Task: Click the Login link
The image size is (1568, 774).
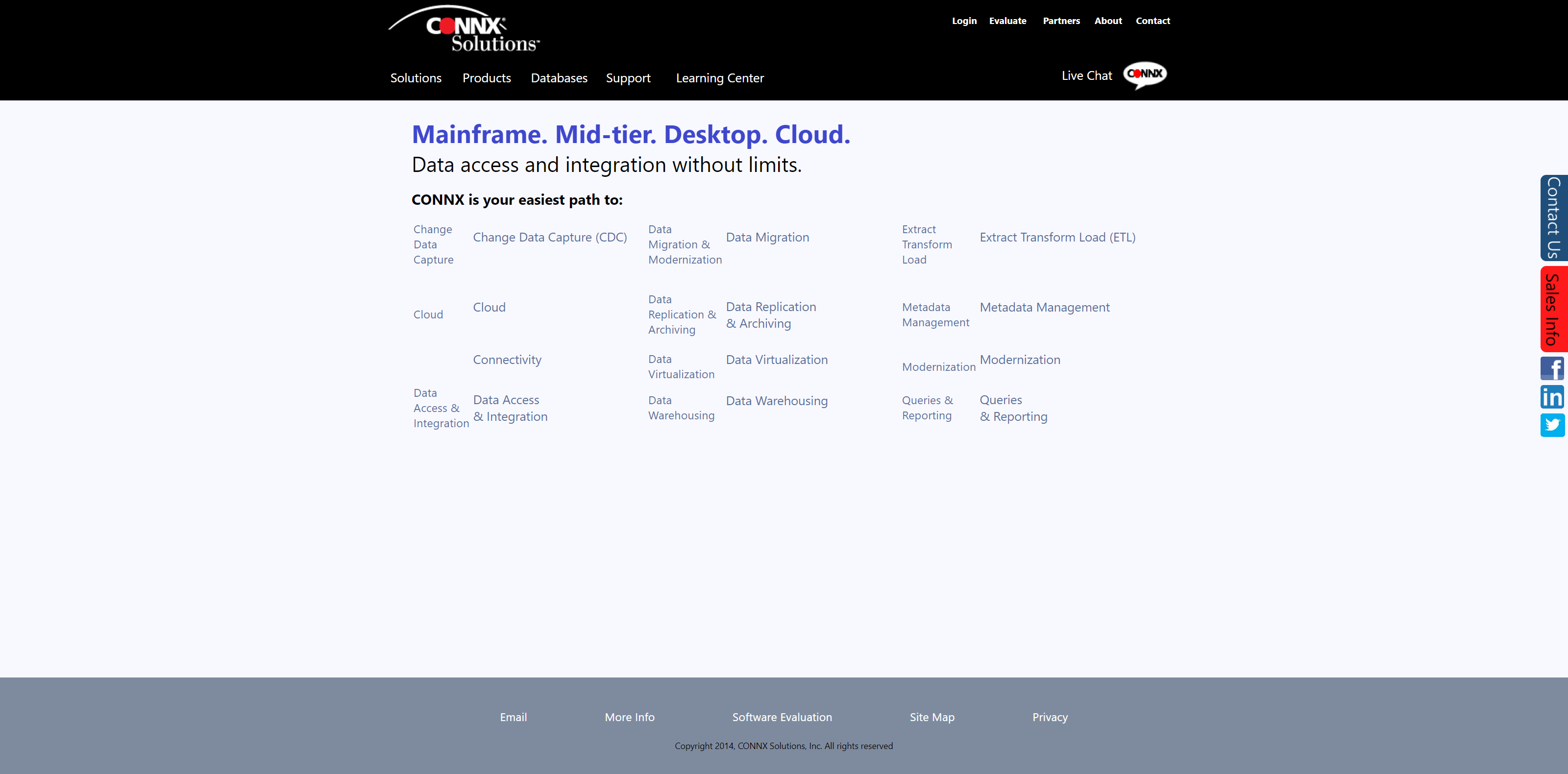Action: coord(964,21)
